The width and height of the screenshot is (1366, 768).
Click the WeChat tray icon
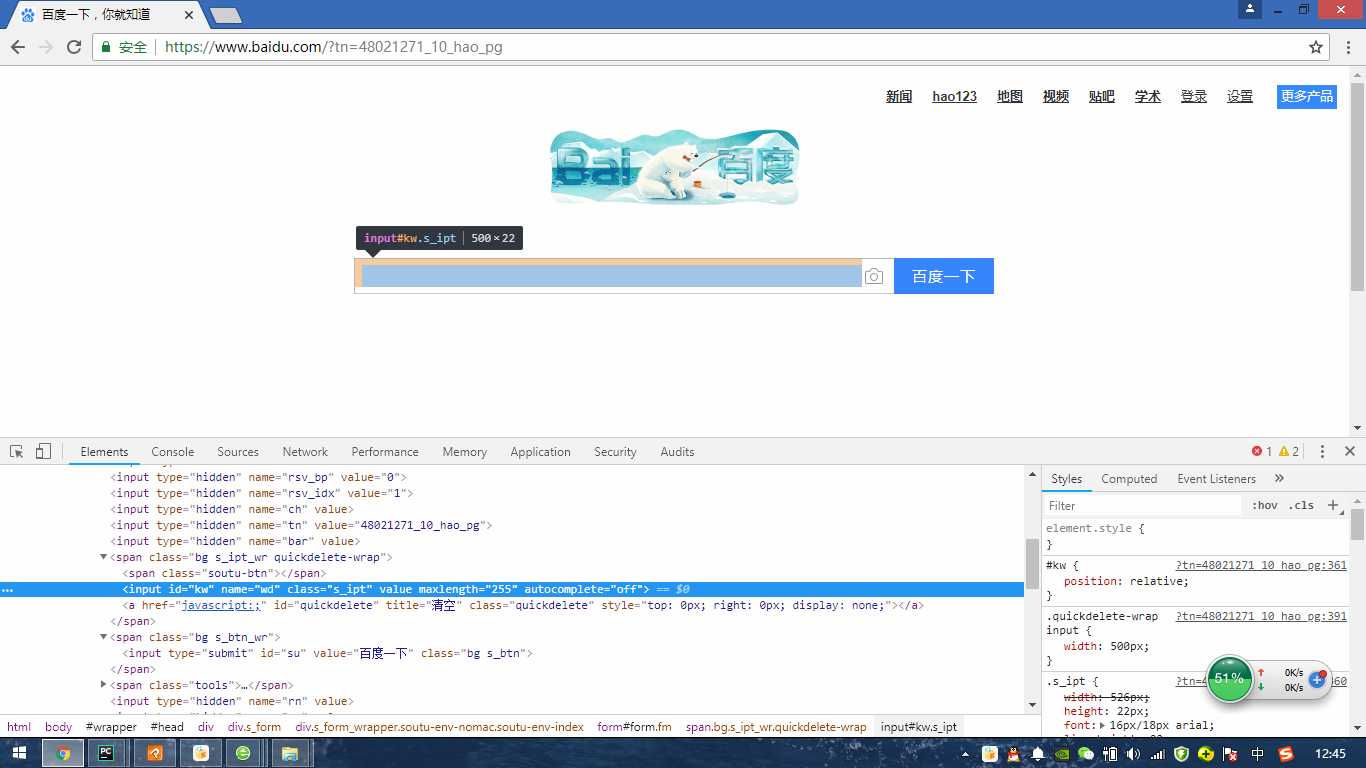point(1085,753)
